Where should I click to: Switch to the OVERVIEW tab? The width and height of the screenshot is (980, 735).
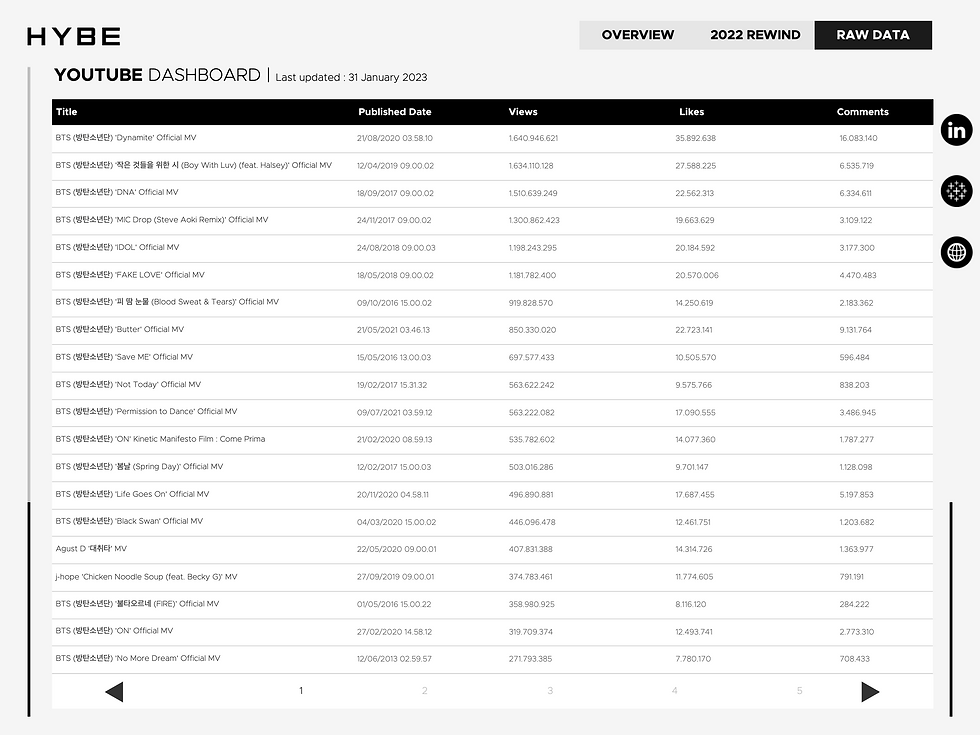pos(638,35)
